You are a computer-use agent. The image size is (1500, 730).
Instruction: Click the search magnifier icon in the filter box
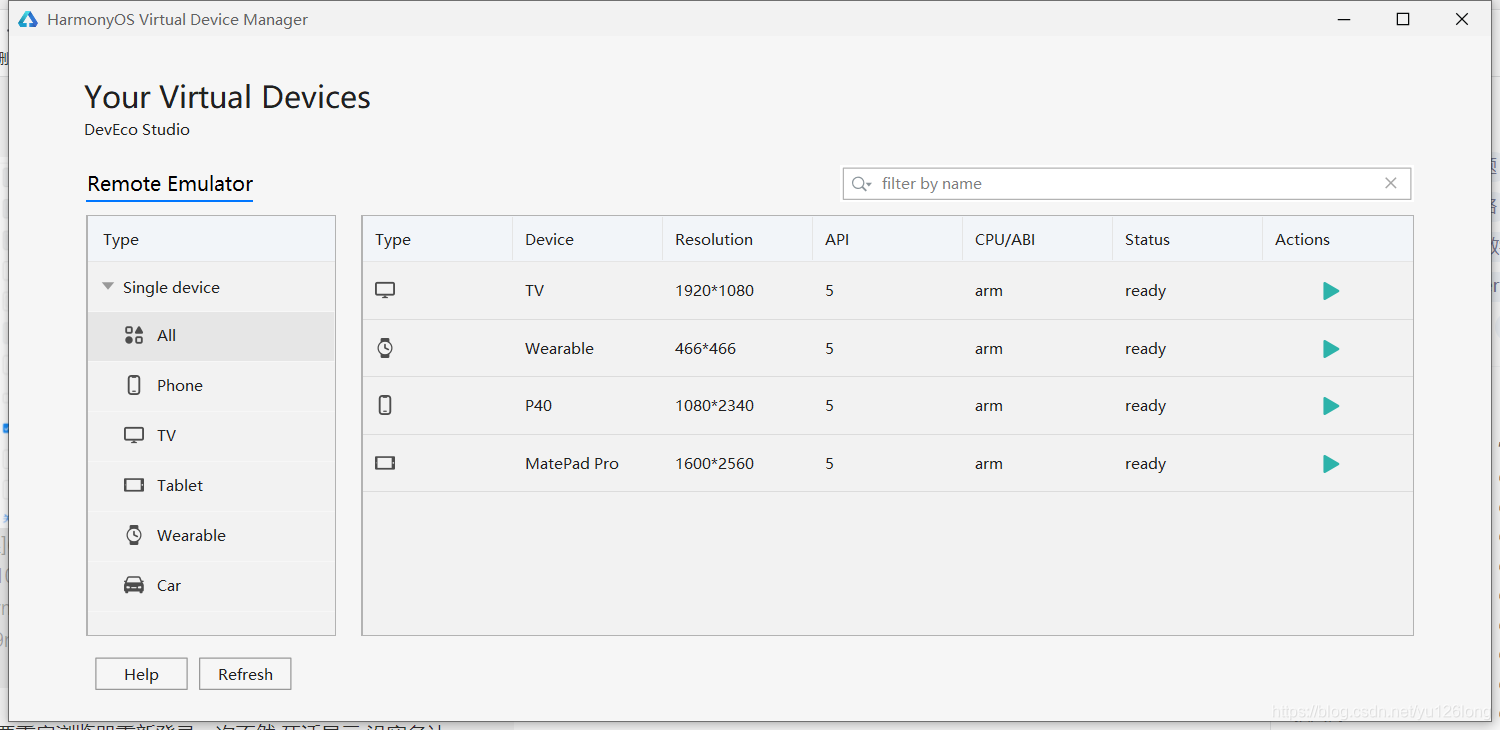[861, 184]
